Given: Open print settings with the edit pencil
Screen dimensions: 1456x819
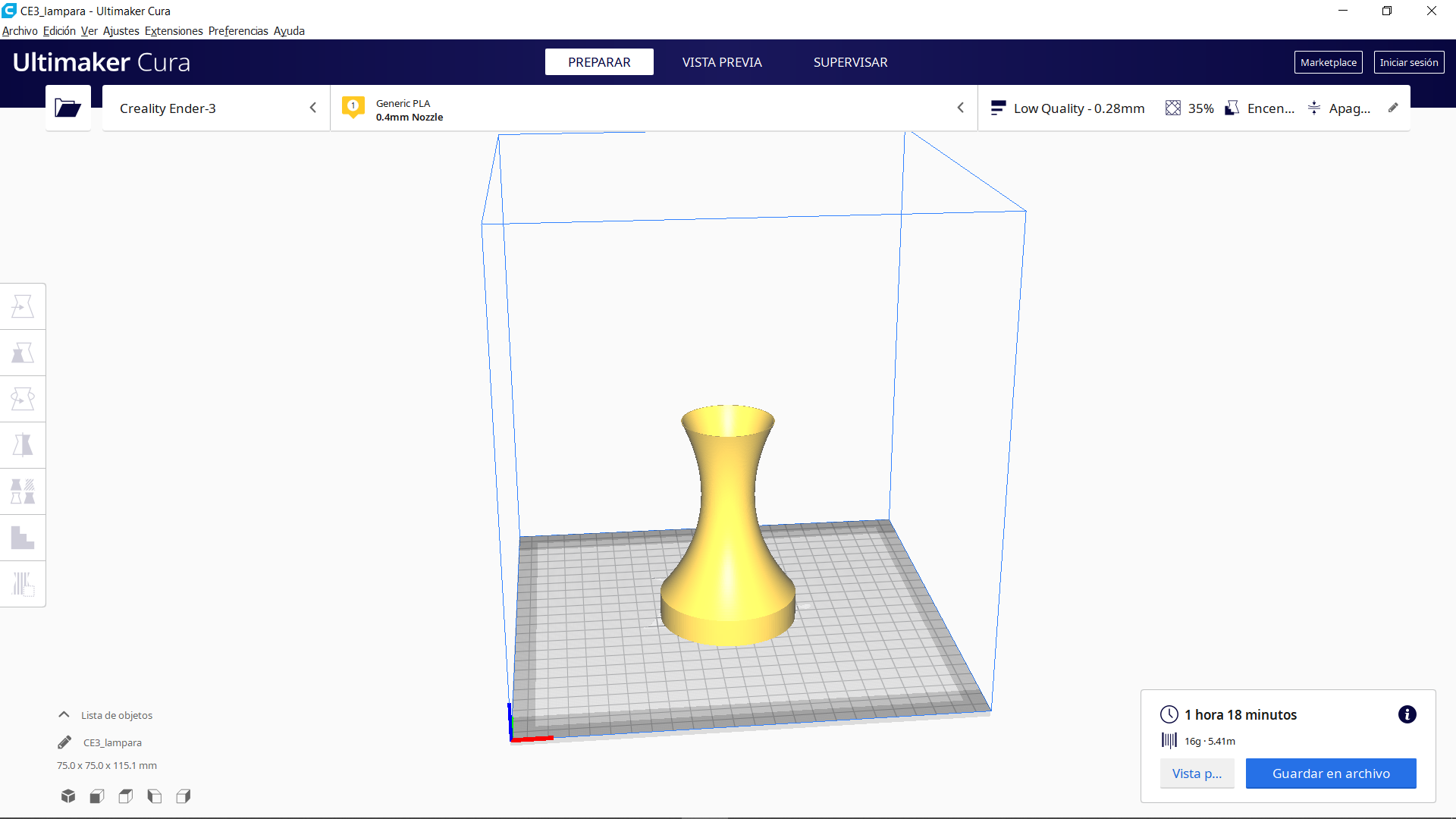Looking at the screenshot, I should pyautogui.click(x=1392, y=108).
